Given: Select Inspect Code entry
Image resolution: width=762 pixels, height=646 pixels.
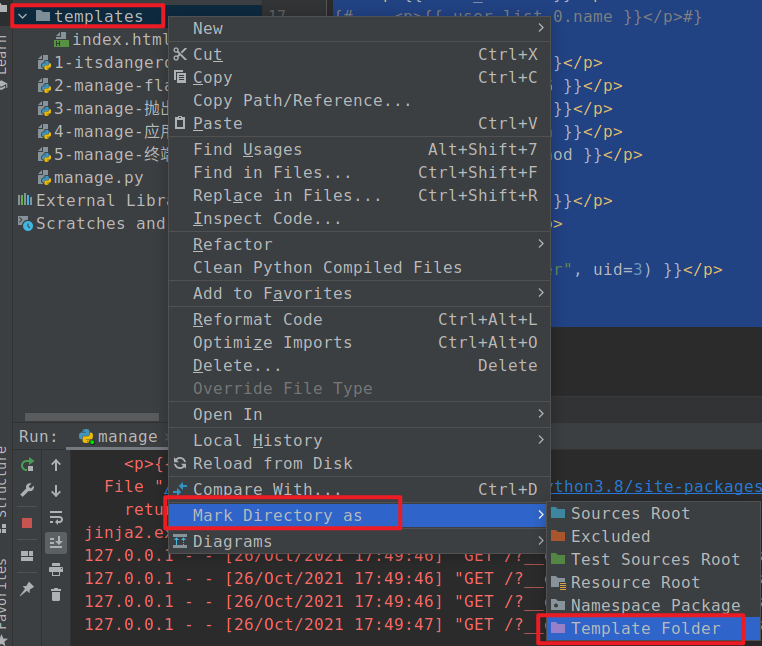Looking at the screenshot, I should (359, 219).
